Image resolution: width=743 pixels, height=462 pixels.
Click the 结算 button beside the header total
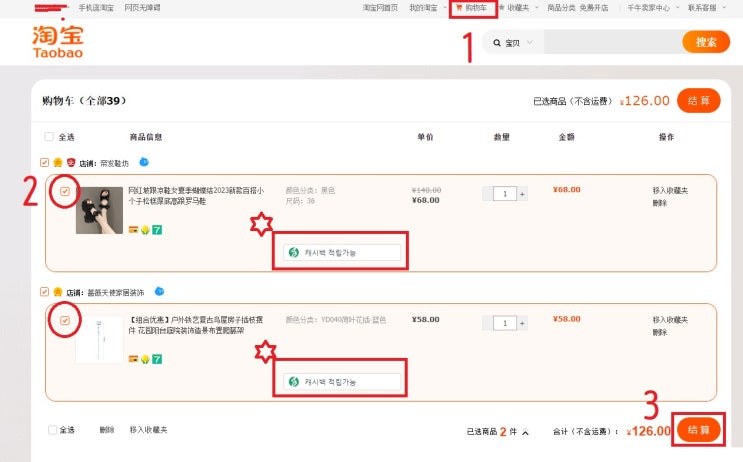coord(698,100)
